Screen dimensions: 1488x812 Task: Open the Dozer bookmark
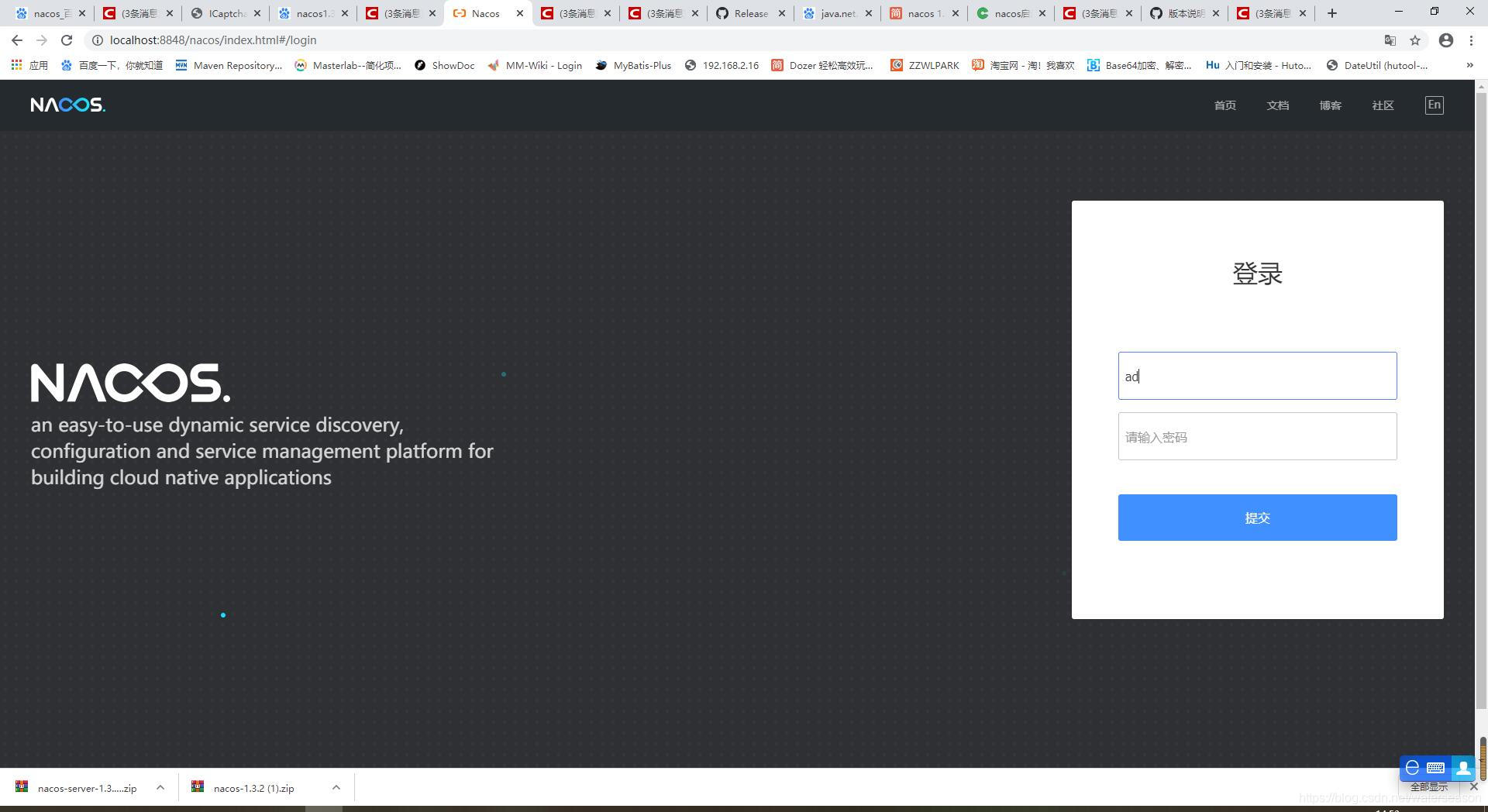(822, 66)
